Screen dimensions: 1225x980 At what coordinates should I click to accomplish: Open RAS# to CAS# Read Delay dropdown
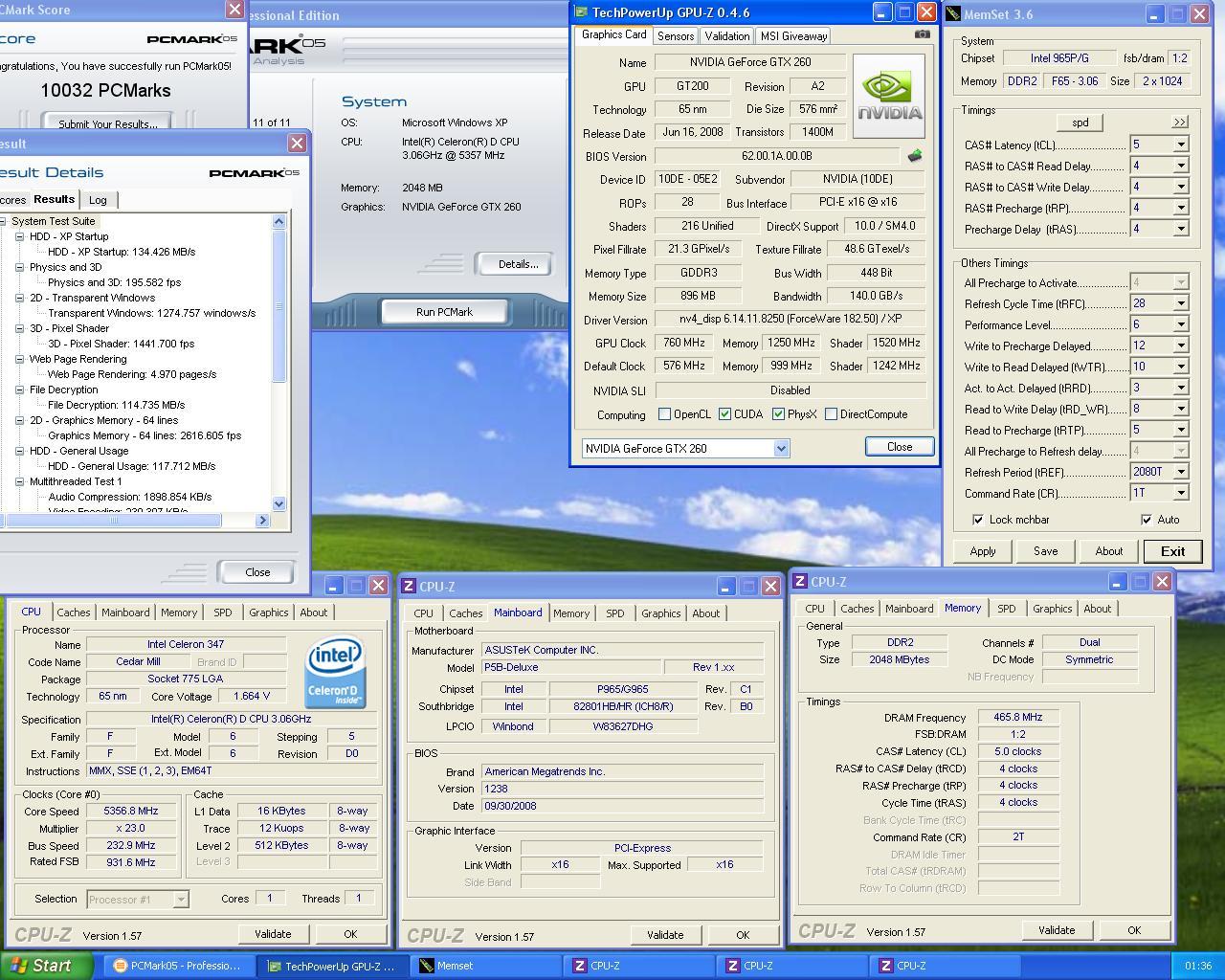click(1181, 166)
